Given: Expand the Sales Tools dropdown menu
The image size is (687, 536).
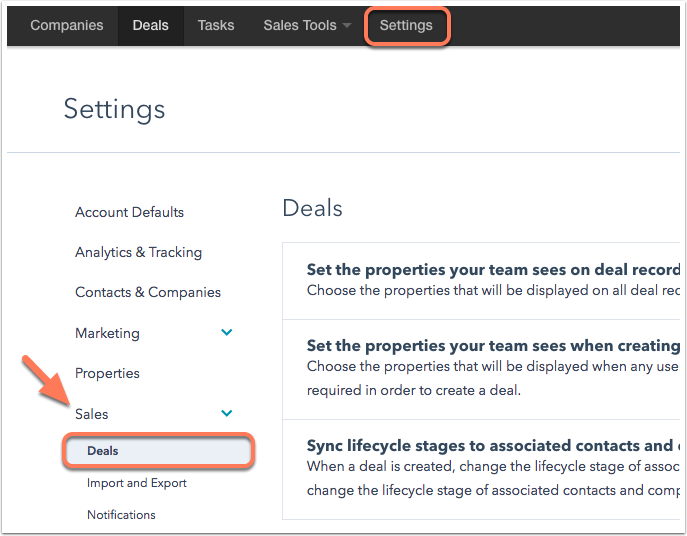Looking at the screenshot, I should [x=307, y=25].
